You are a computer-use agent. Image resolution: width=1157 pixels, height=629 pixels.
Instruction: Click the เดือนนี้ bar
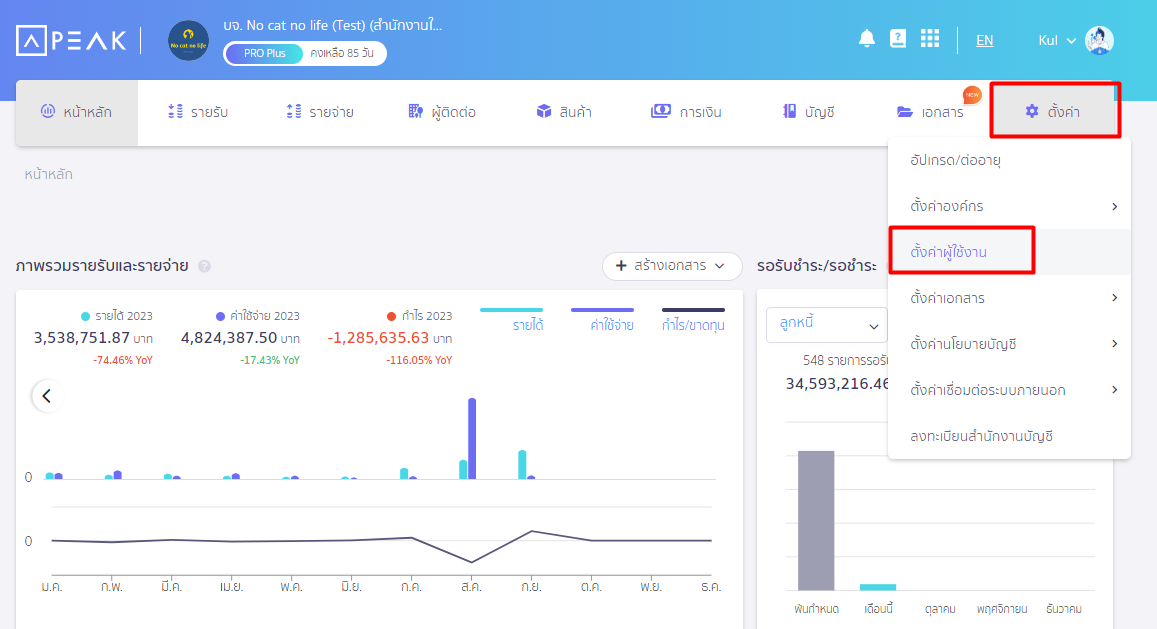coord(878,588)
